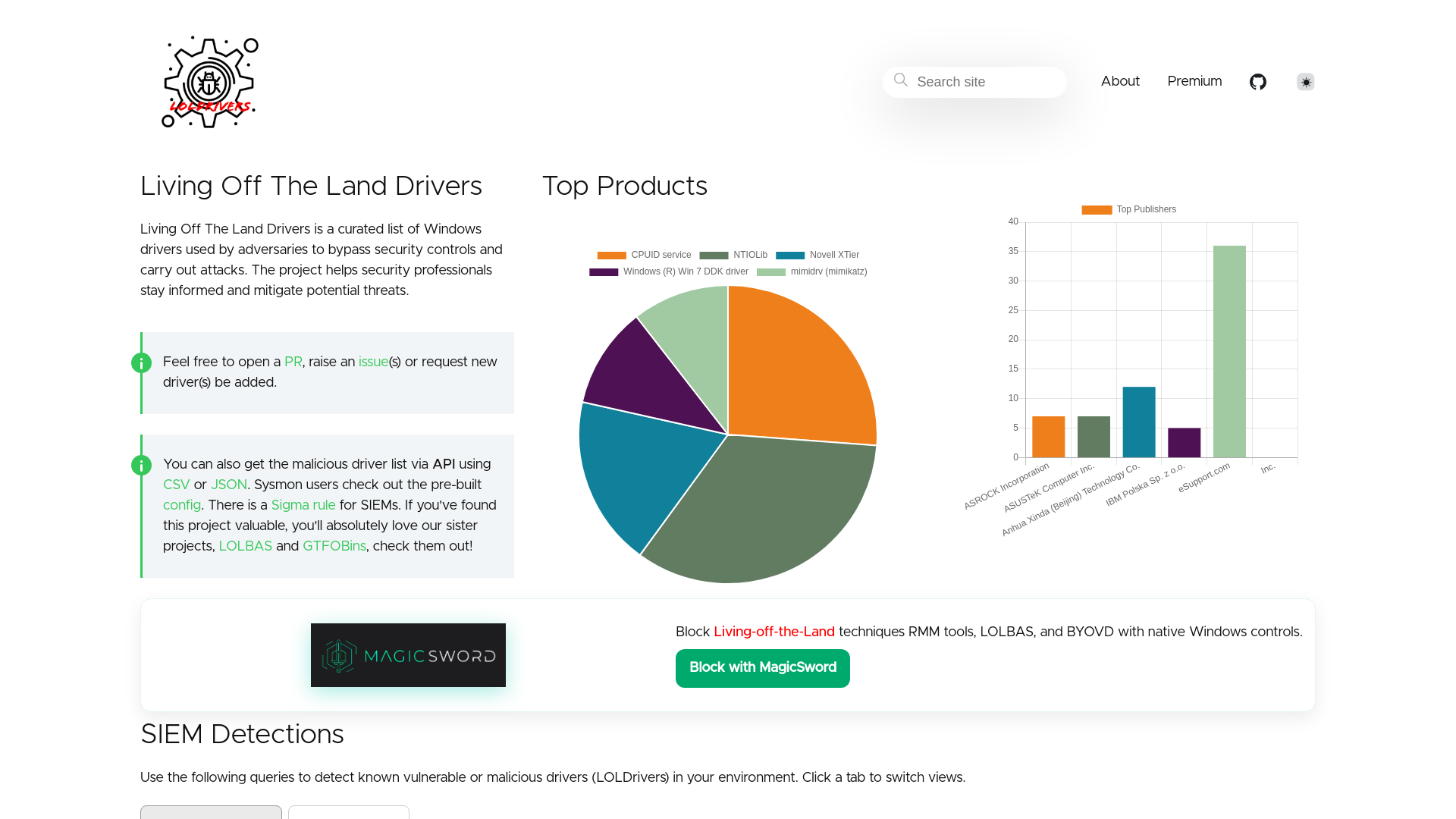Open the Sigma rule link

tap(303, 505)
